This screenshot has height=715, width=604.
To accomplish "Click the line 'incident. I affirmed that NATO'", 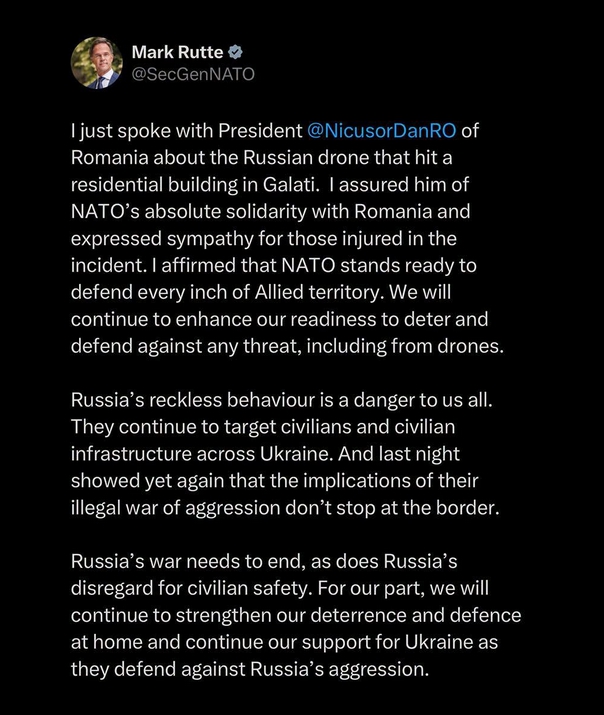I will tap(274, 265).
